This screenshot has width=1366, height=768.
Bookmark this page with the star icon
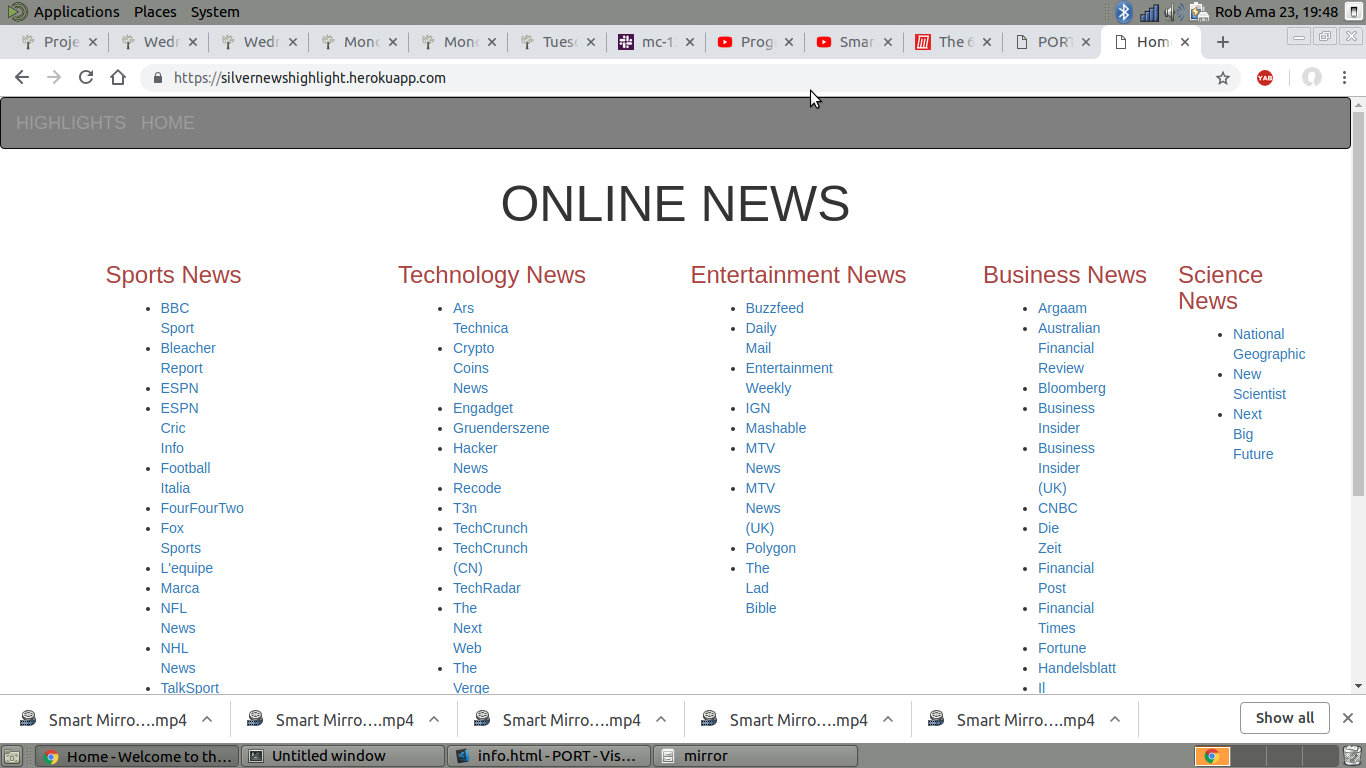1222,78
